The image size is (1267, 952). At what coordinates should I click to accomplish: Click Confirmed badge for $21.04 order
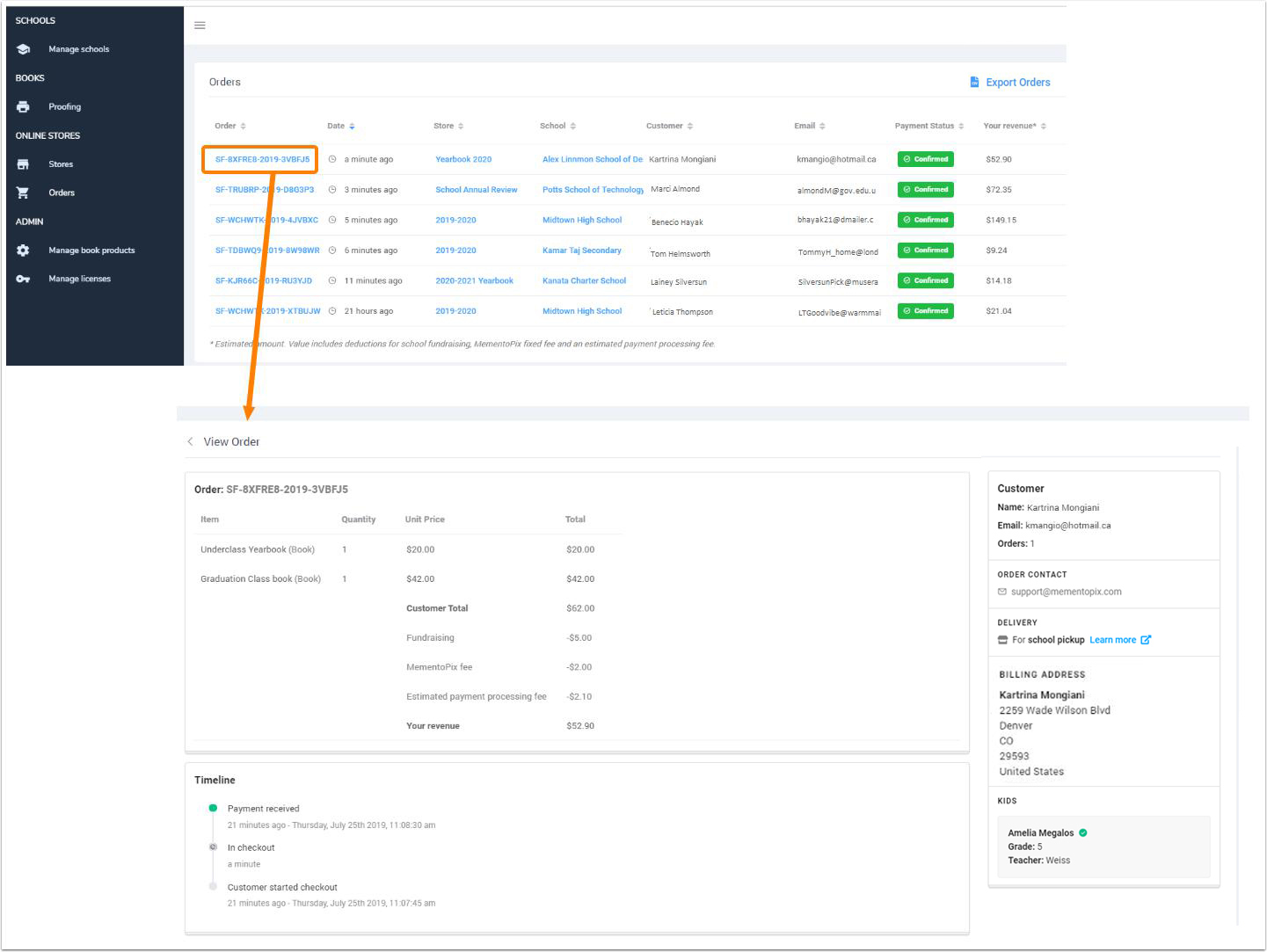(925, 311)
